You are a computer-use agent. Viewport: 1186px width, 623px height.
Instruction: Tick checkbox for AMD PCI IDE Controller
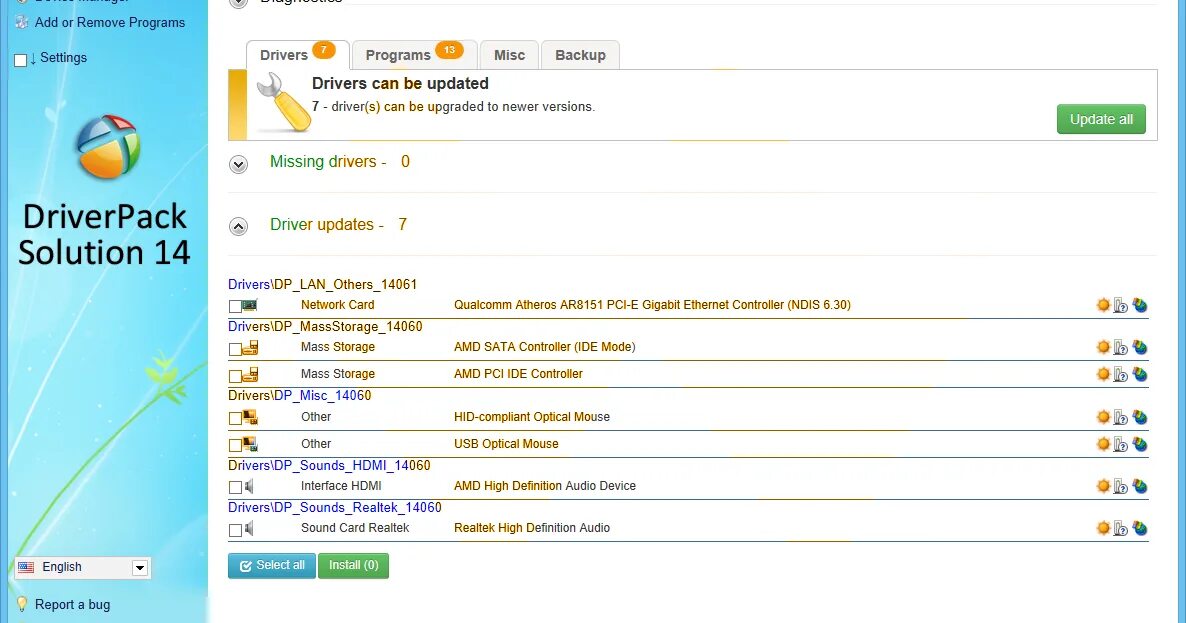(x=235, y=376)
